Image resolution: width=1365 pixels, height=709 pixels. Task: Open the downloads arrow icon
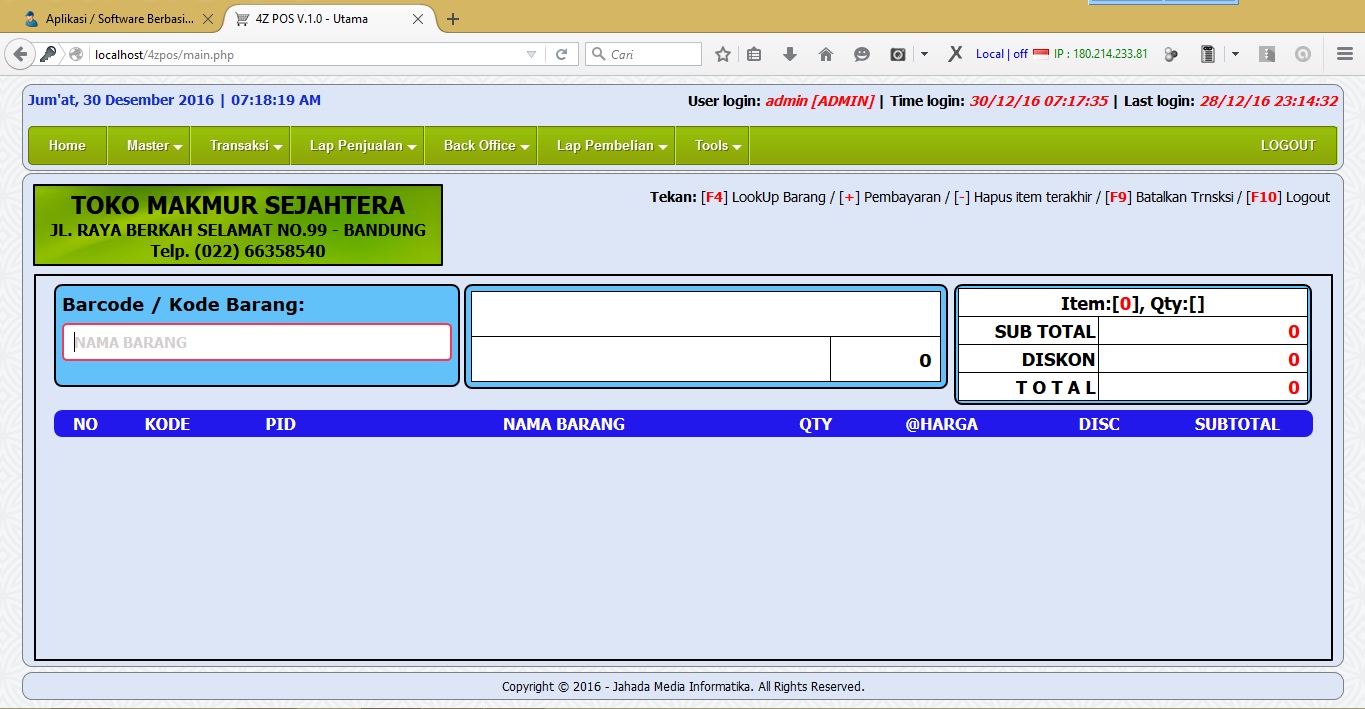pos(789,54)
